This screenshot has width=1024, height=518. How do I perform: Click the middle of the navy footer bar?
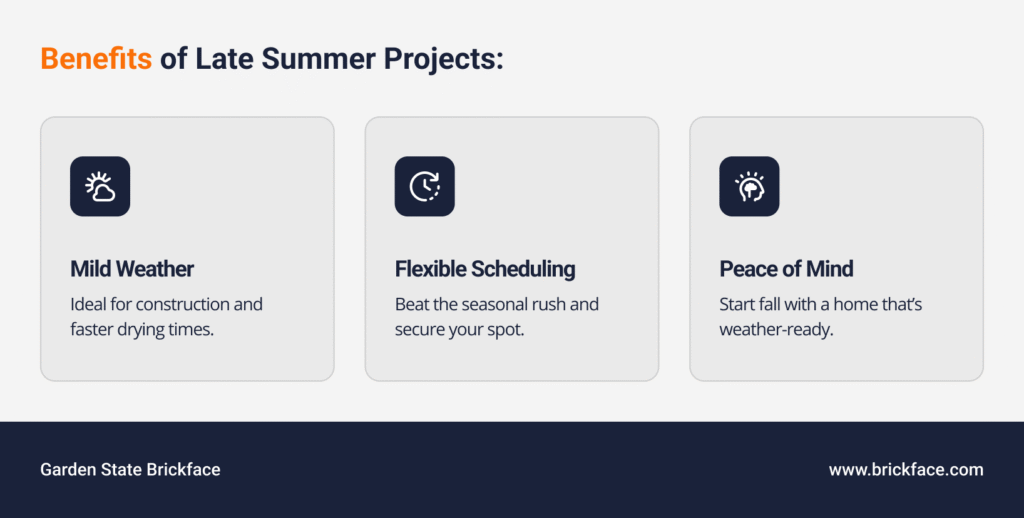tap(512, 469)
